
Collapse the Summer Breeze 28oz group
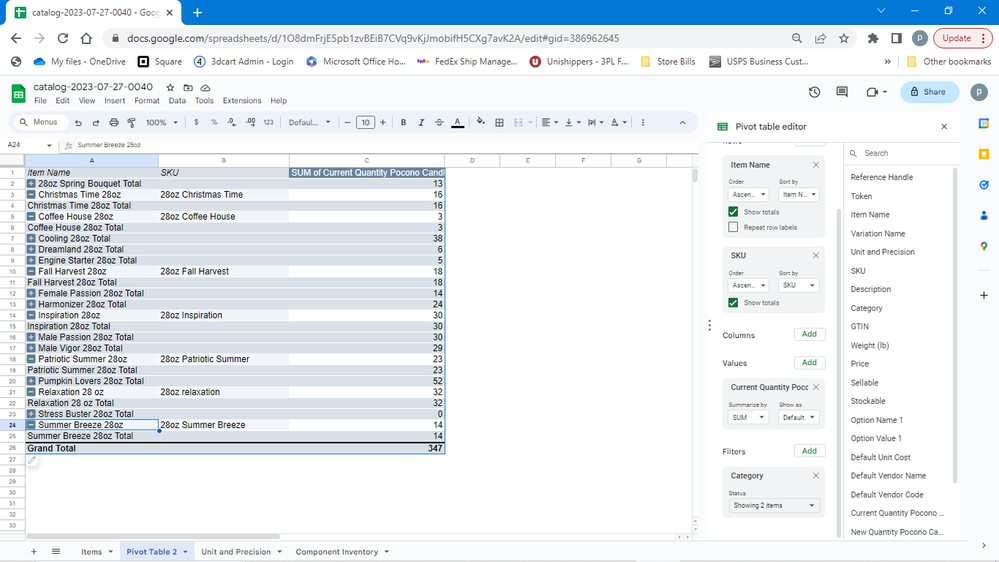(x=31, y=425)
